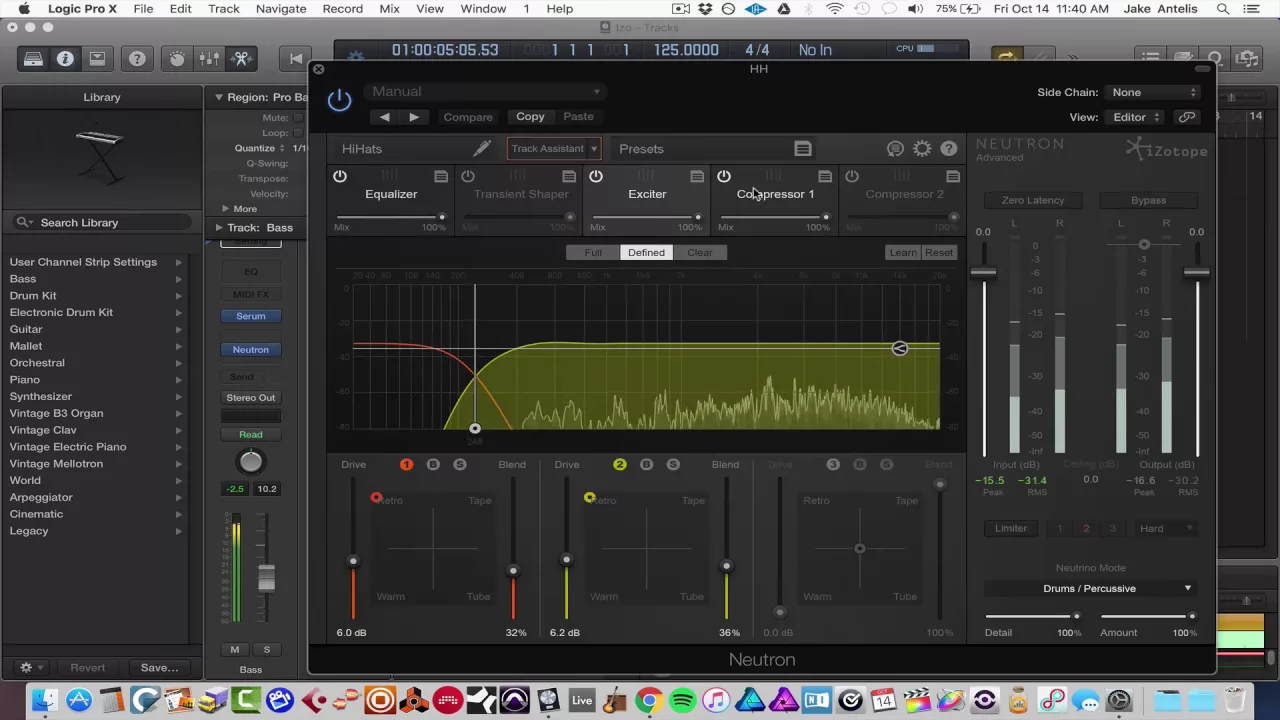Open Logic Inspector info button
The image size is (1280, 720).
[x=65, y=59]
